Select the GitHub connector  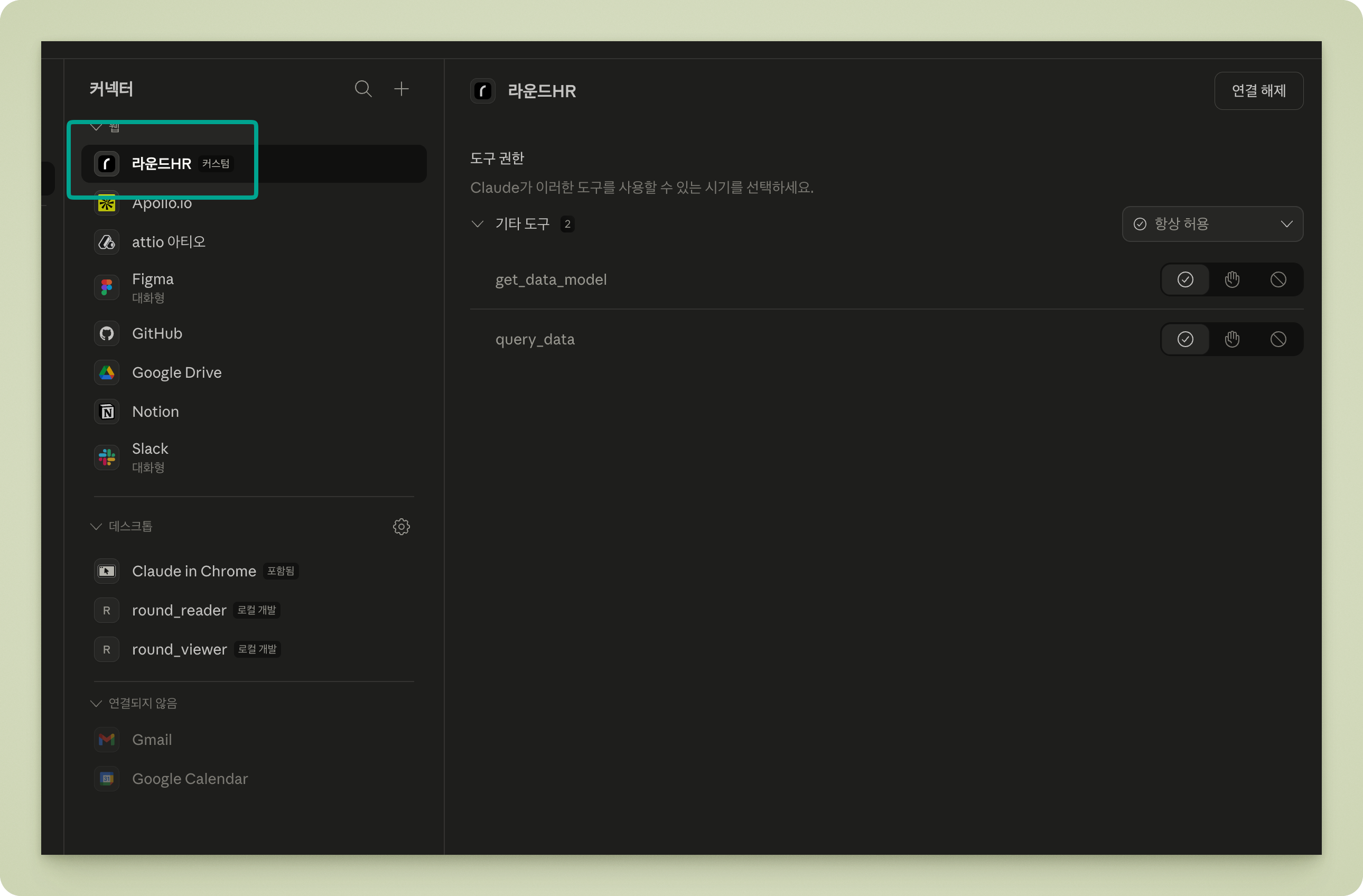coord(157,333)
